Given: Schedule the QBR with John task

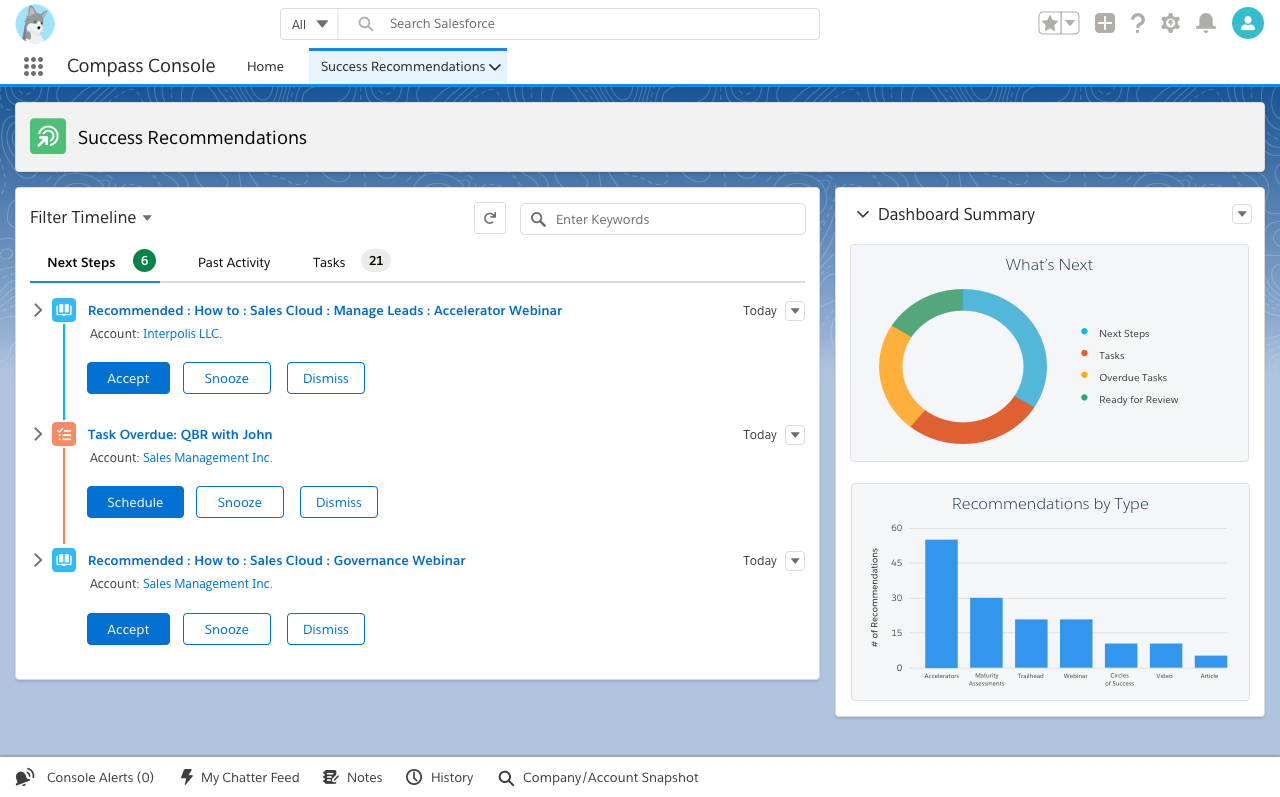Looking at the screenshot, I should coord(135,502).
